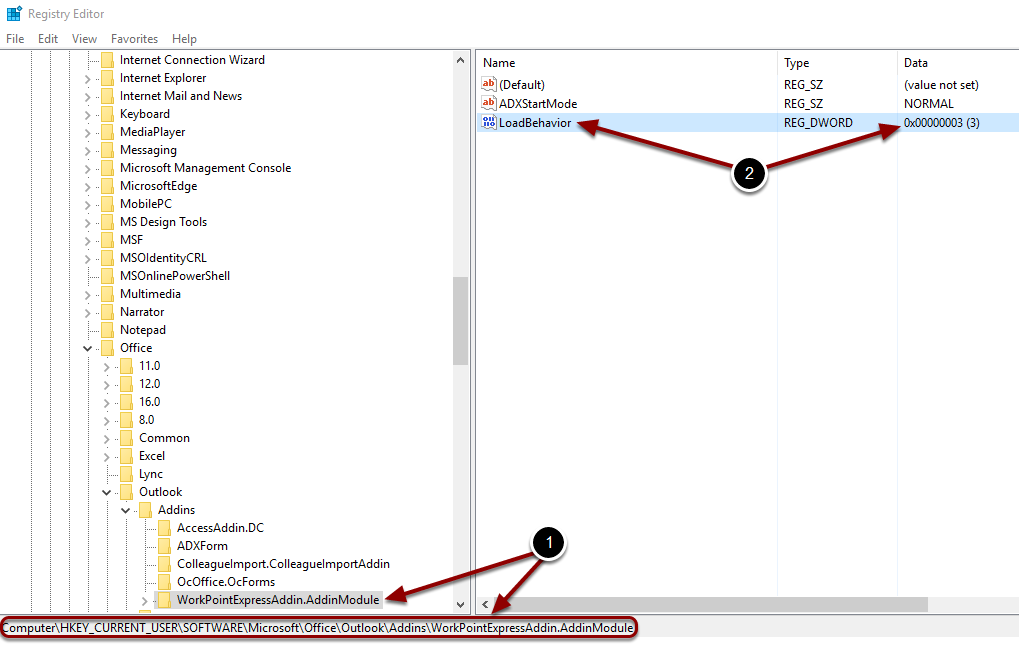
Task: Click the MobilePC folder icon
Action: point(107,204)
